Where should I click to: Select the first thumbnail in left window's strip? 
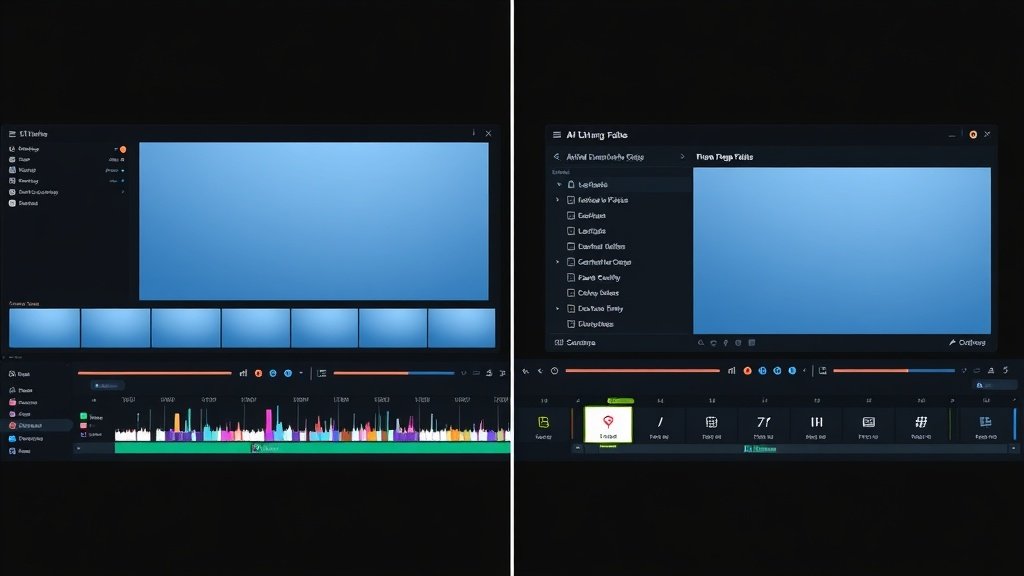coord(44,328)
